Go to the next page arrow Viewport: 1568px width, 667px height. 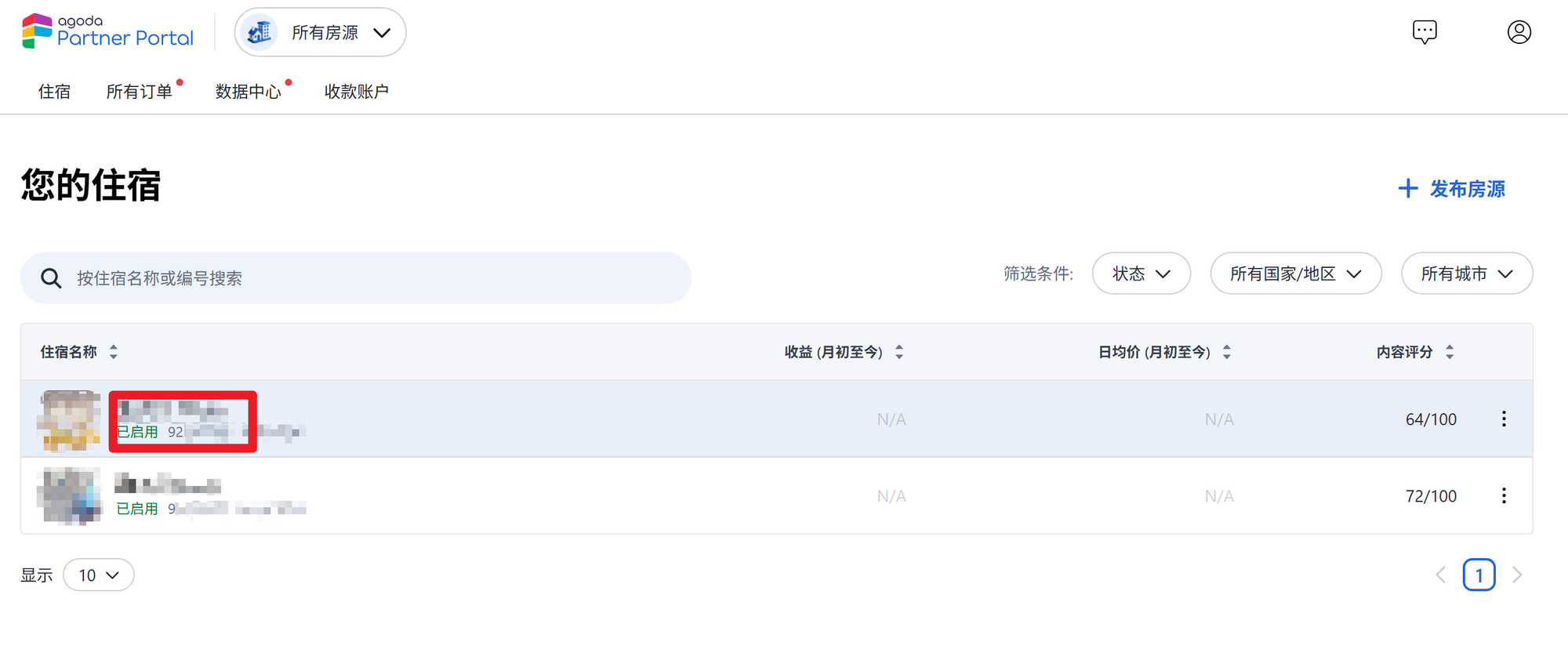[x=1517, y=575]
